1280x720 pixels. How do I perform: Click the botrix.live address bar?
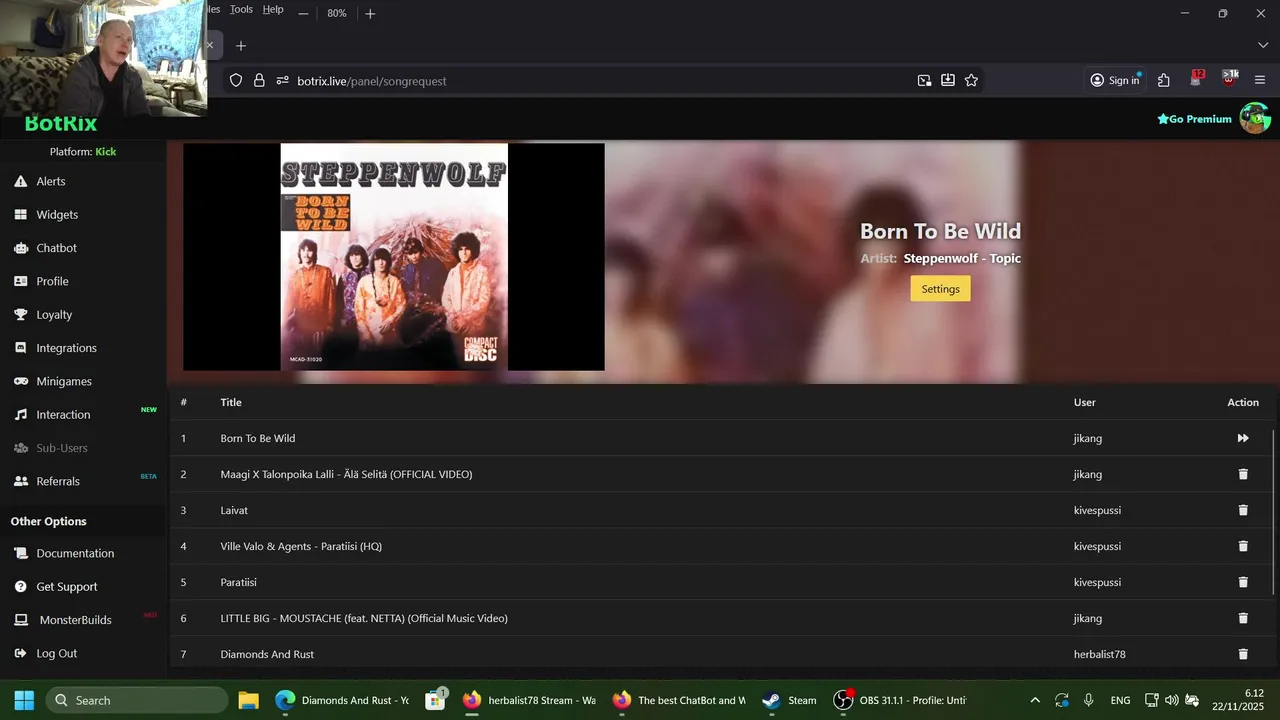[600, 81]
